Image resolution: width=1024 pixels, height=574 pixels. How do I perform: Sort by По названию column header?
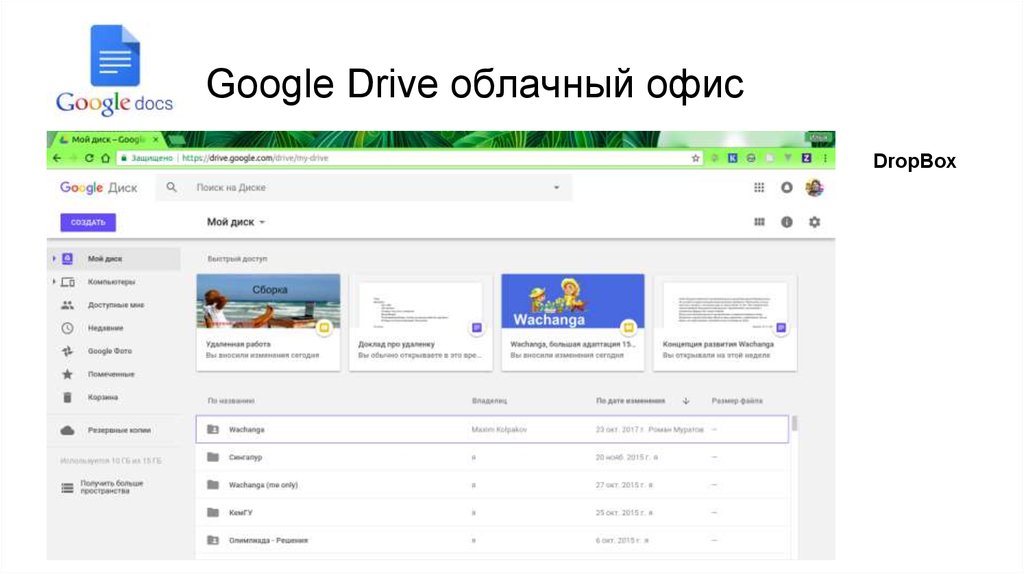[231, 401]
